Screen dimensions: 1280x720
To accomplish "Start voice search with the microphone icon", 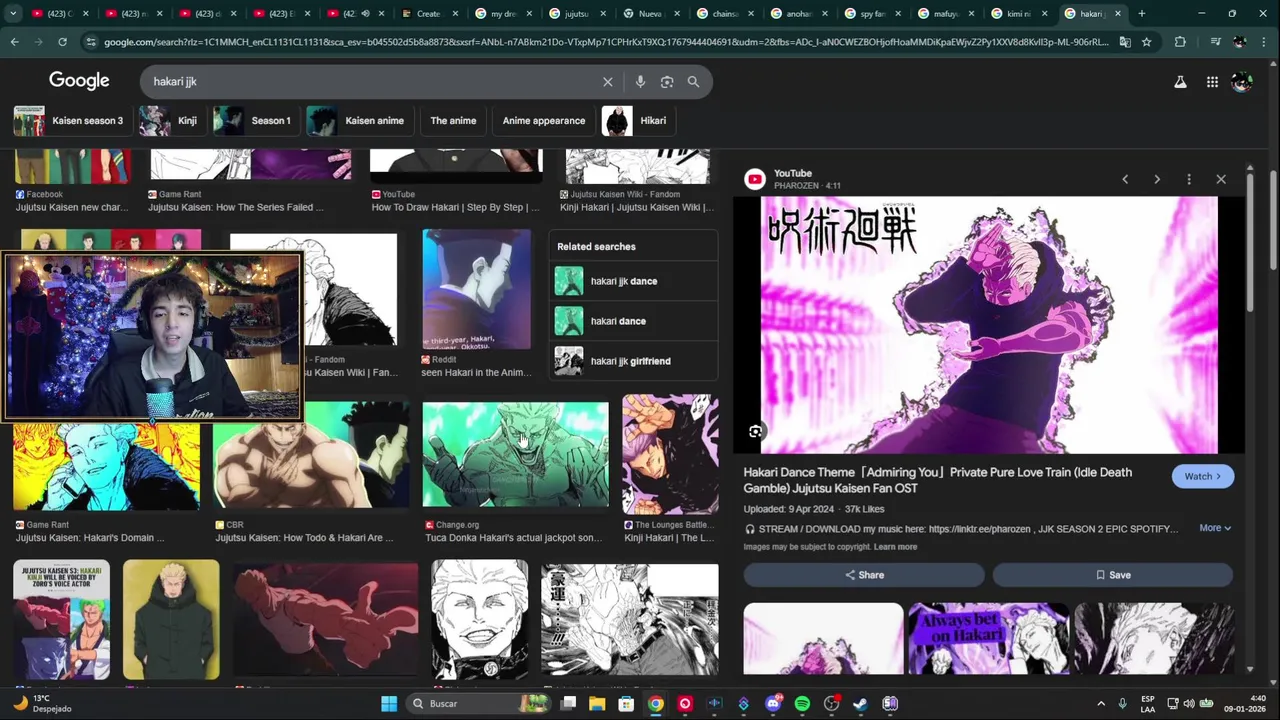I will tap(640, 82).
